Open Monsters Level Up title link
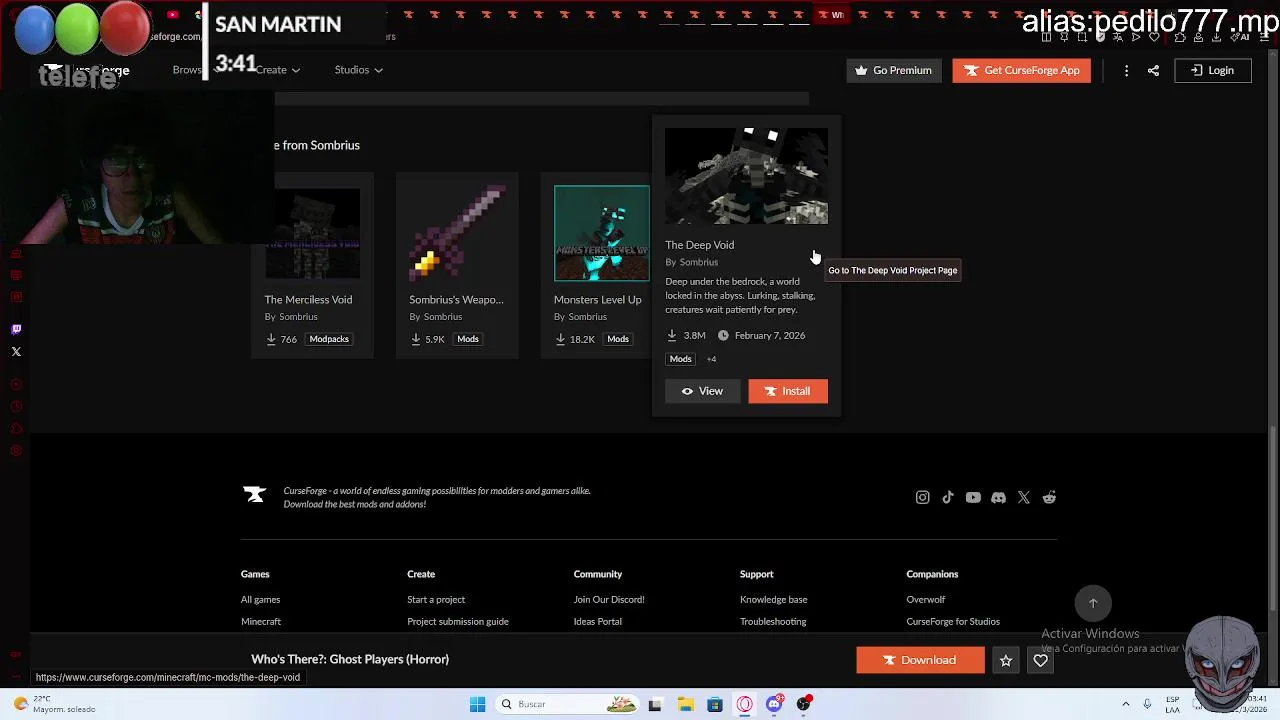The height and width of the screenshot is (720, 1280). (x=598, y=300)
